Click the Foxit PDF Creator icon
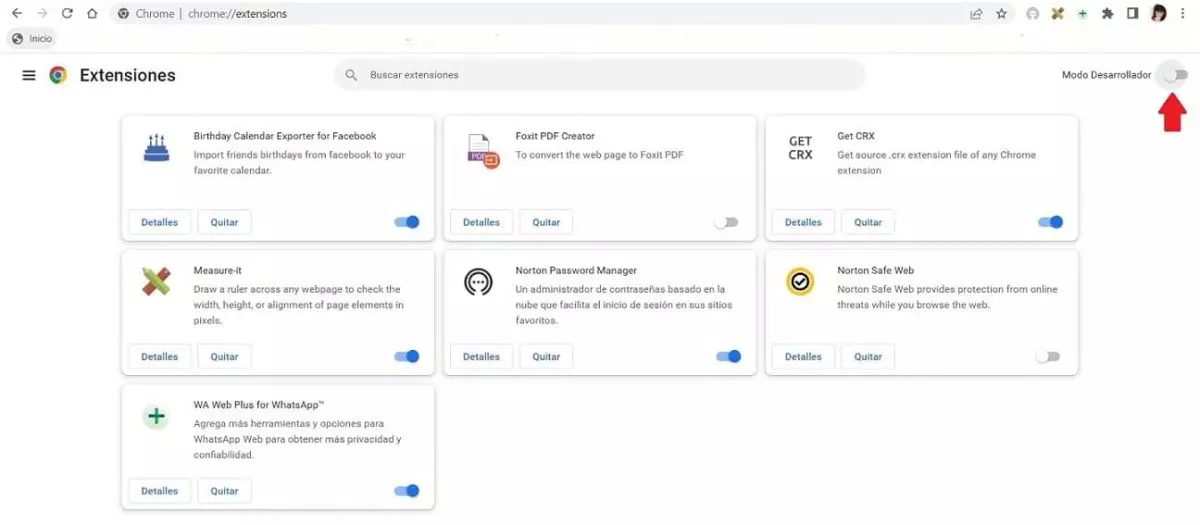The image size is (1200, 525). click(x=482, y=150)
